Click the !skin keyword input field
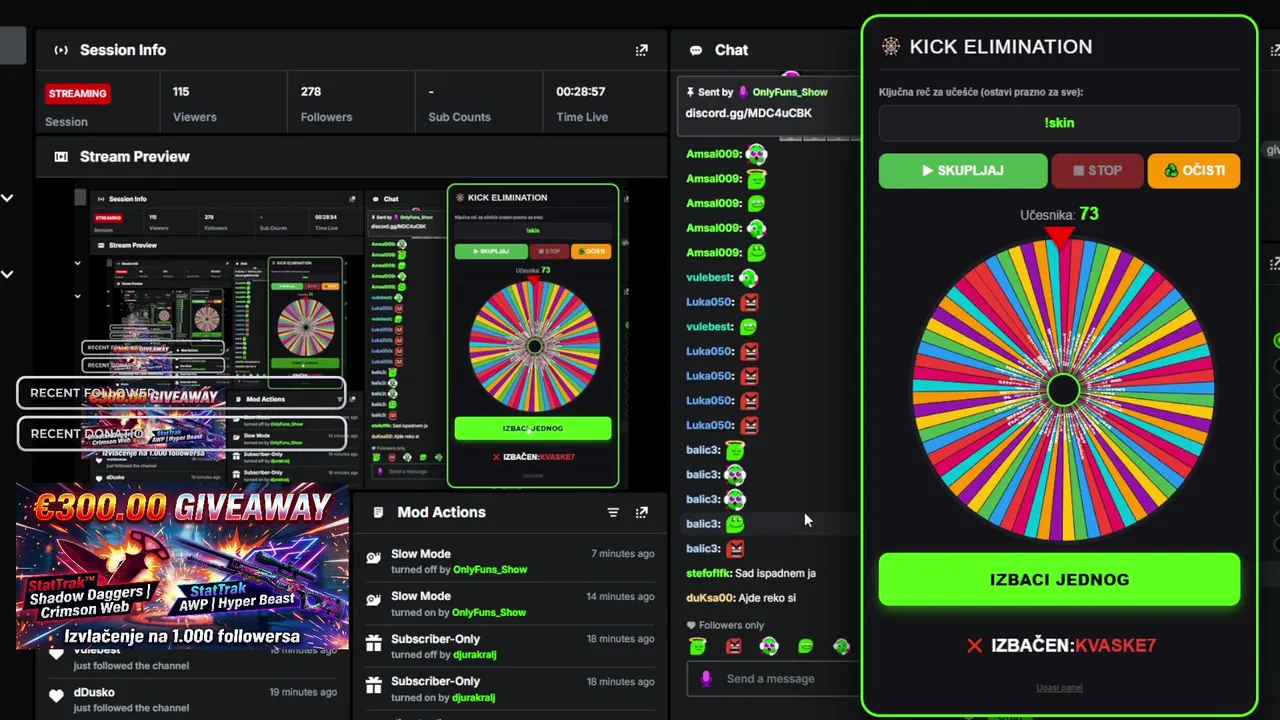This screenshot has width=1280, height=720. click(1059, 123)
